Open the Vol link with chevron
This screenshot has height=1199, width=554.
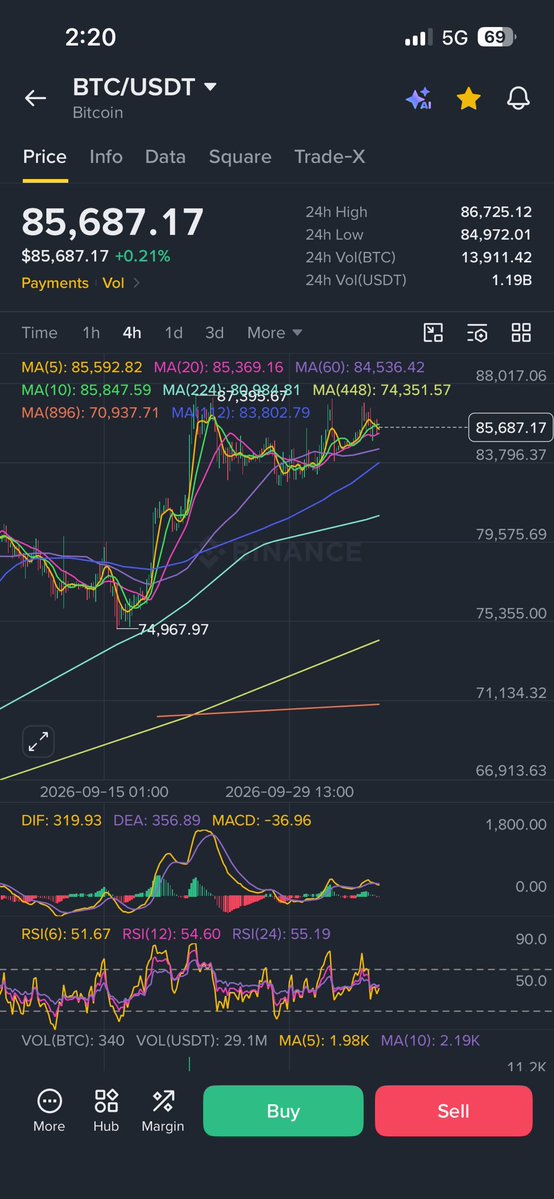[x=121, y=283]
